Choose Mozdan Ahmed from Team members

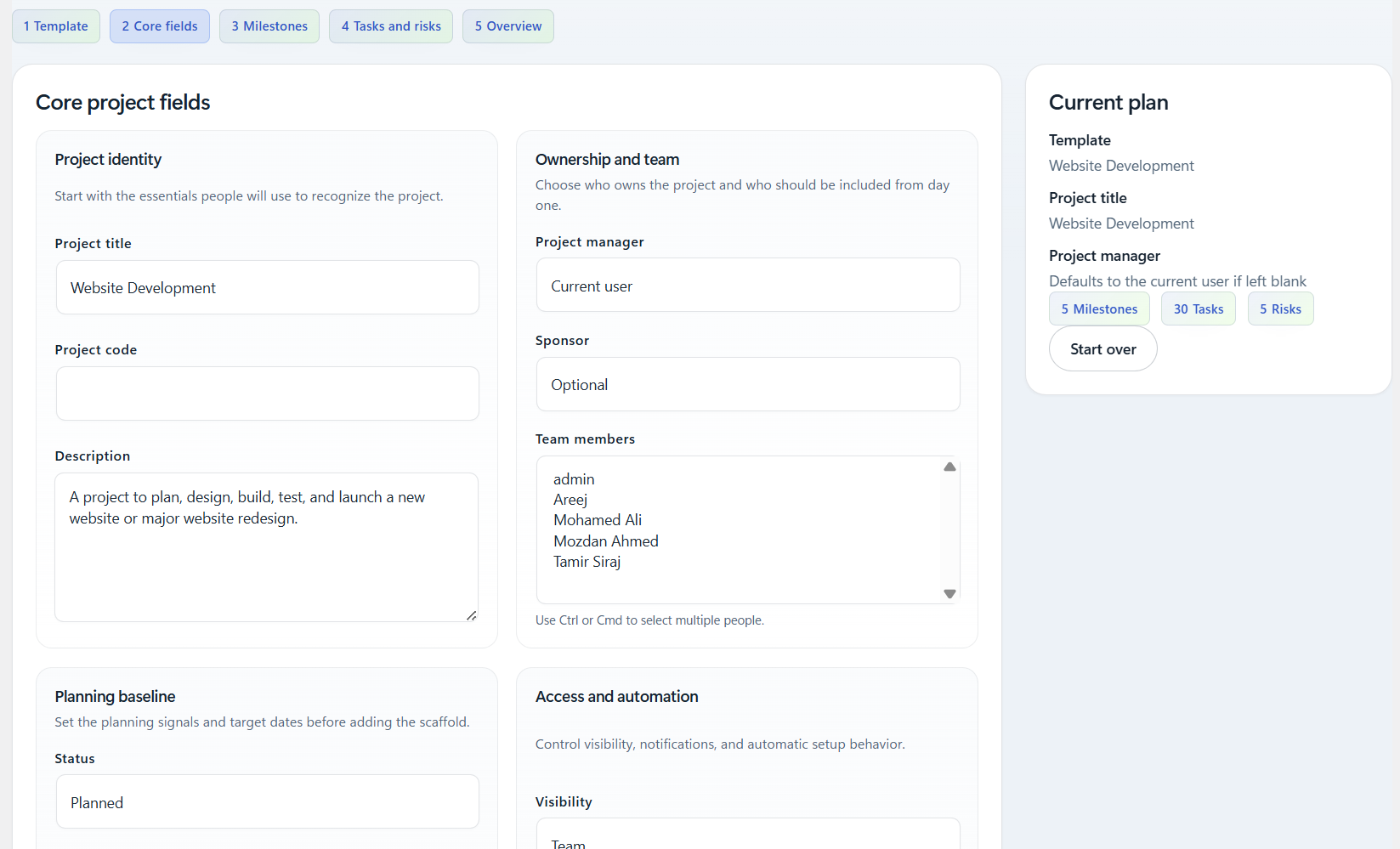(606, 541)
